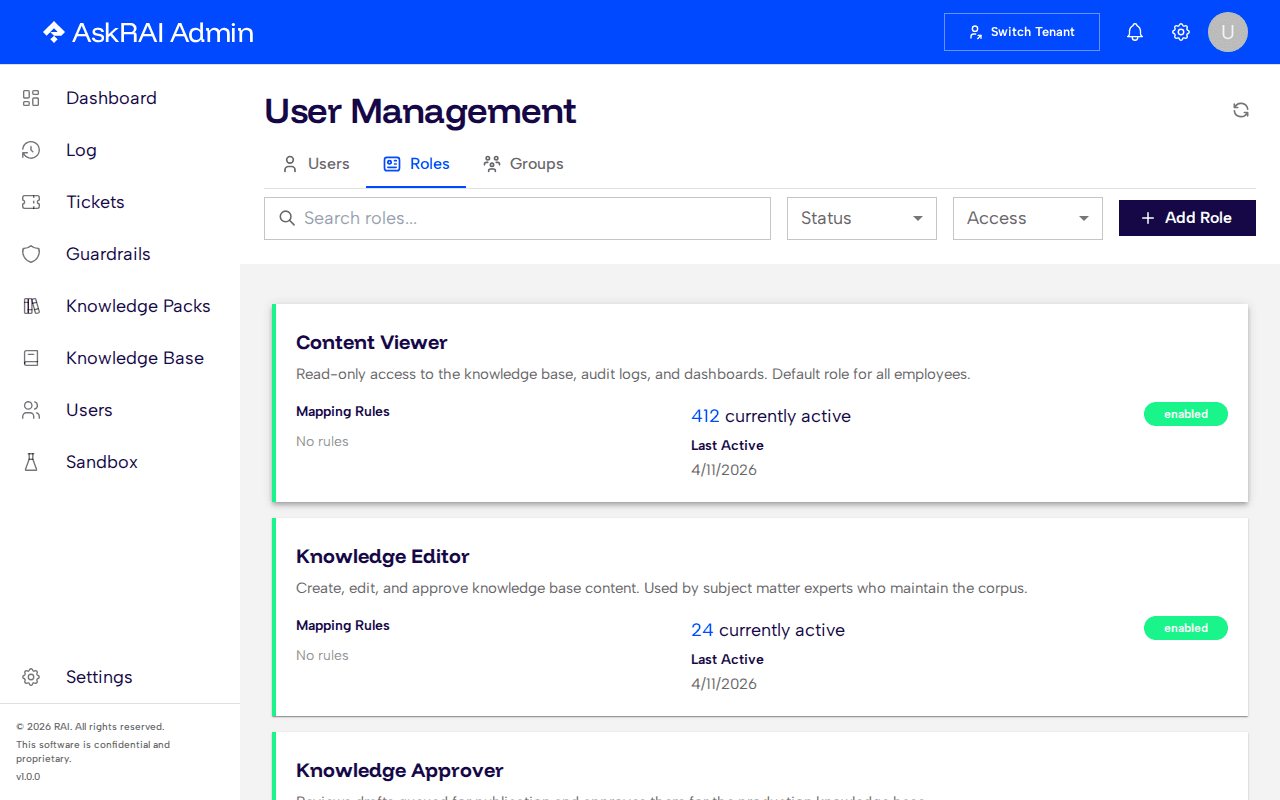Viewport: 1280px width, 800px height.
Task: Click the Log history icon
Action: pyautogui.click(x=31, y=150)
